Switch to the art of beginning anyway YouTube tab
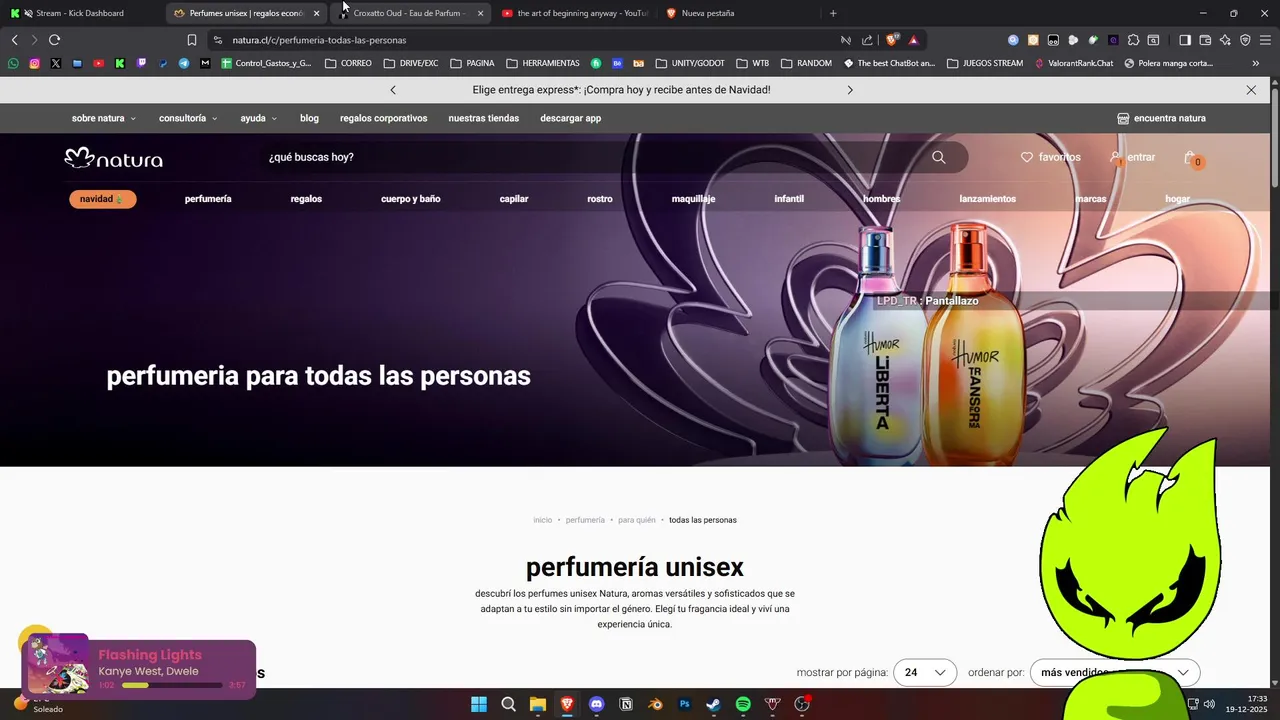The image size is (1280, 720). [x=575, y=13]
